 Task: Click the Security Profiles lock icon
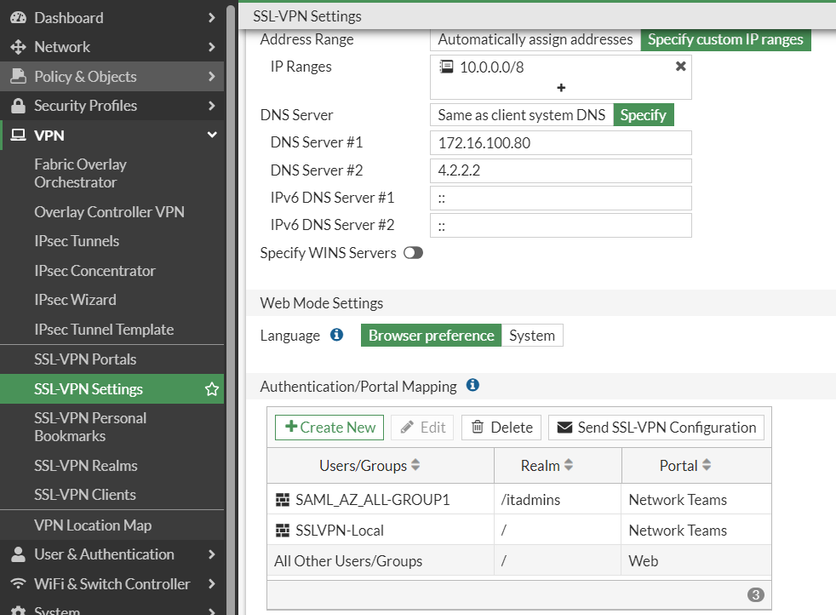pyautogui.click(x=17, y=106)
